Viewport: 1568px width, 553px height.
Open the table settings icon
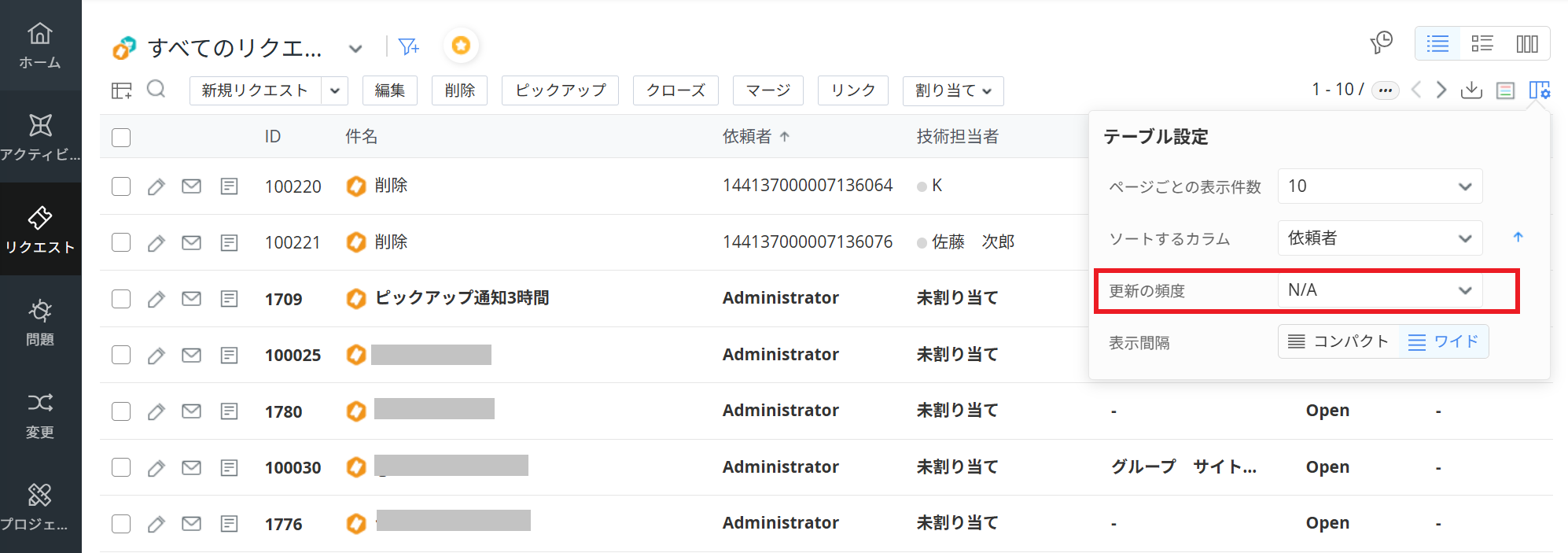tap(1539, 90)
